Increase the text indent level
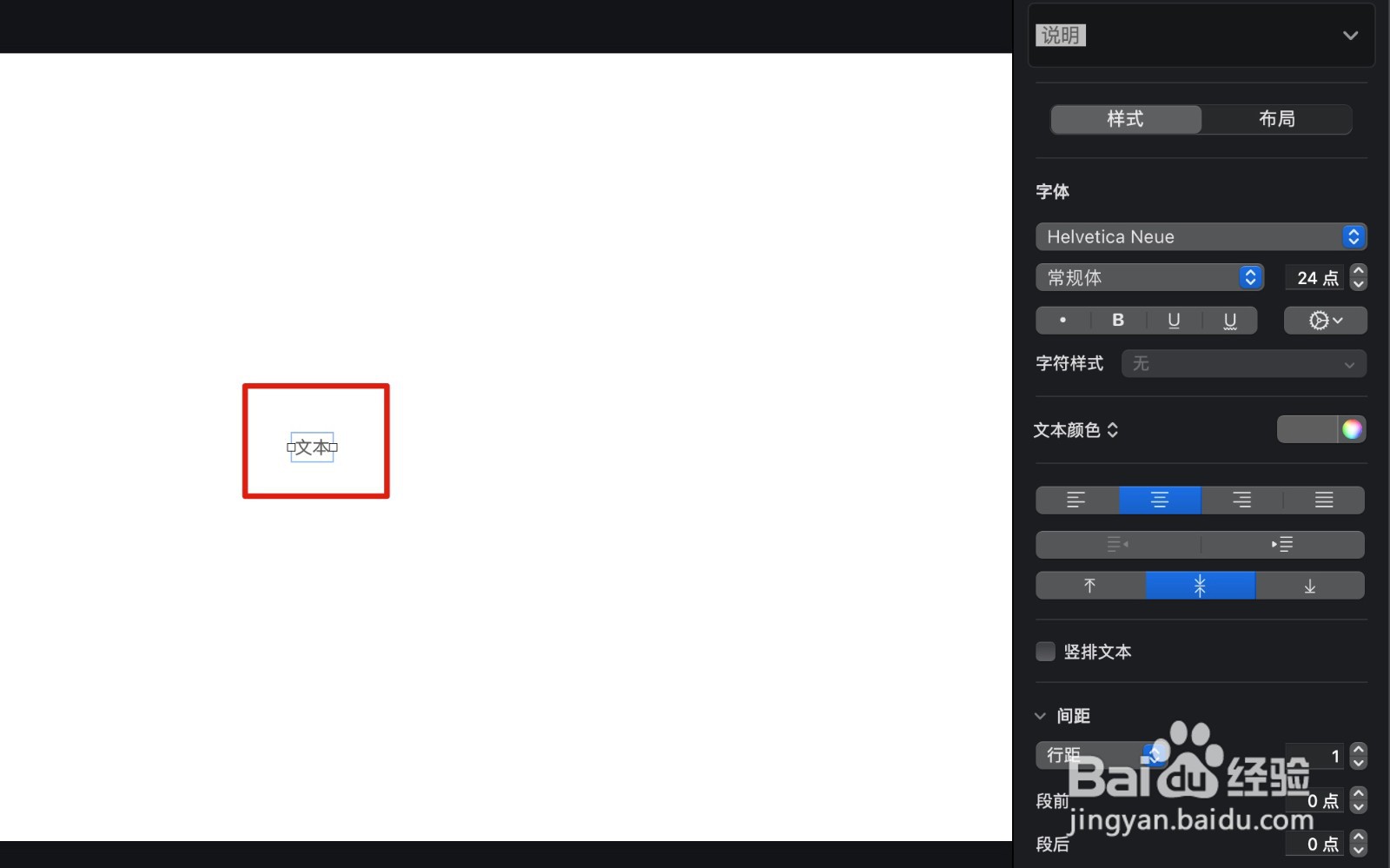The image size is (1390, 868). [x=1282, y=544]
